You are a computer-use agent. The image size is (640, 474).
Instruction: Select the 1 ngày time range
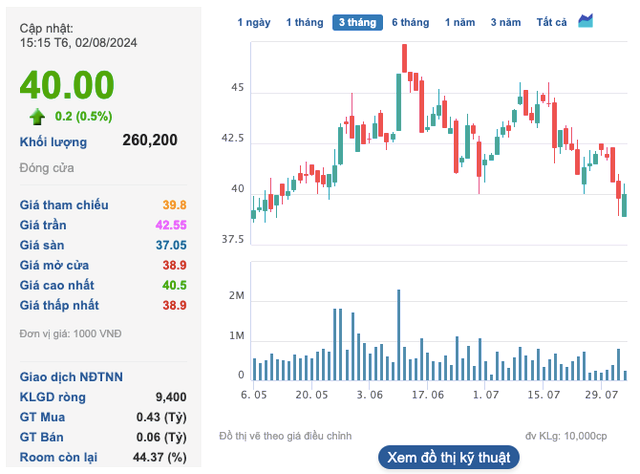(253, 22)
